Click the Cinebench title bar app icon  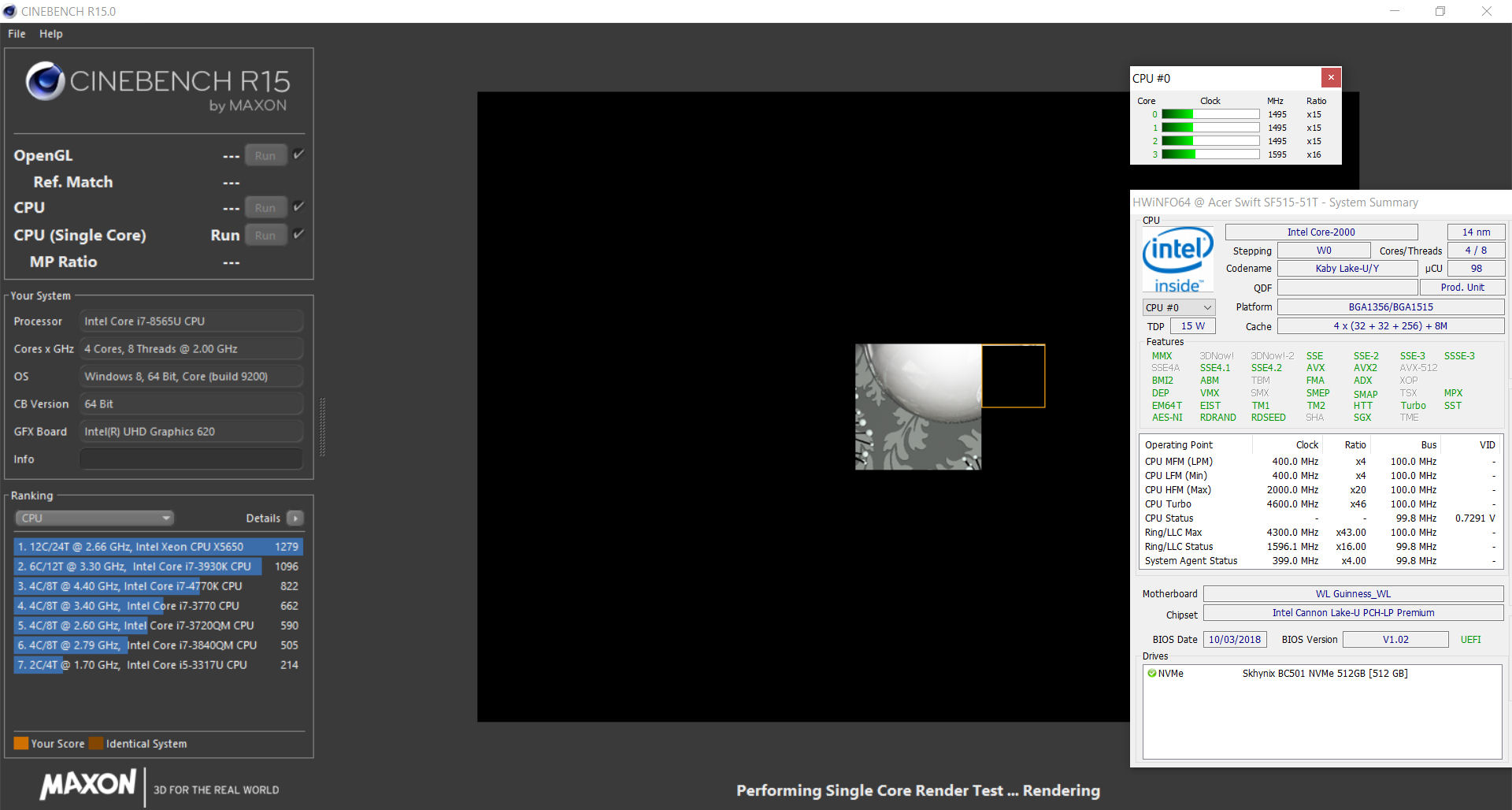pos(9,11)
